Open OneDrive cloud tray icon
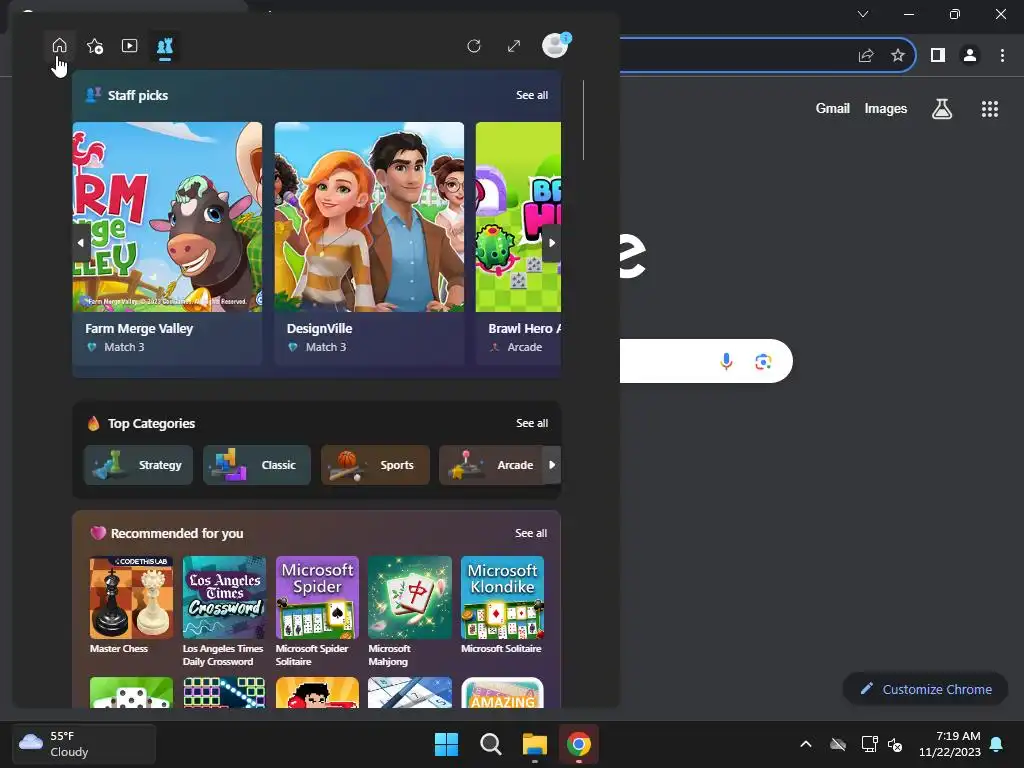The image size is (1024, 768). click(x=838, y=744)
